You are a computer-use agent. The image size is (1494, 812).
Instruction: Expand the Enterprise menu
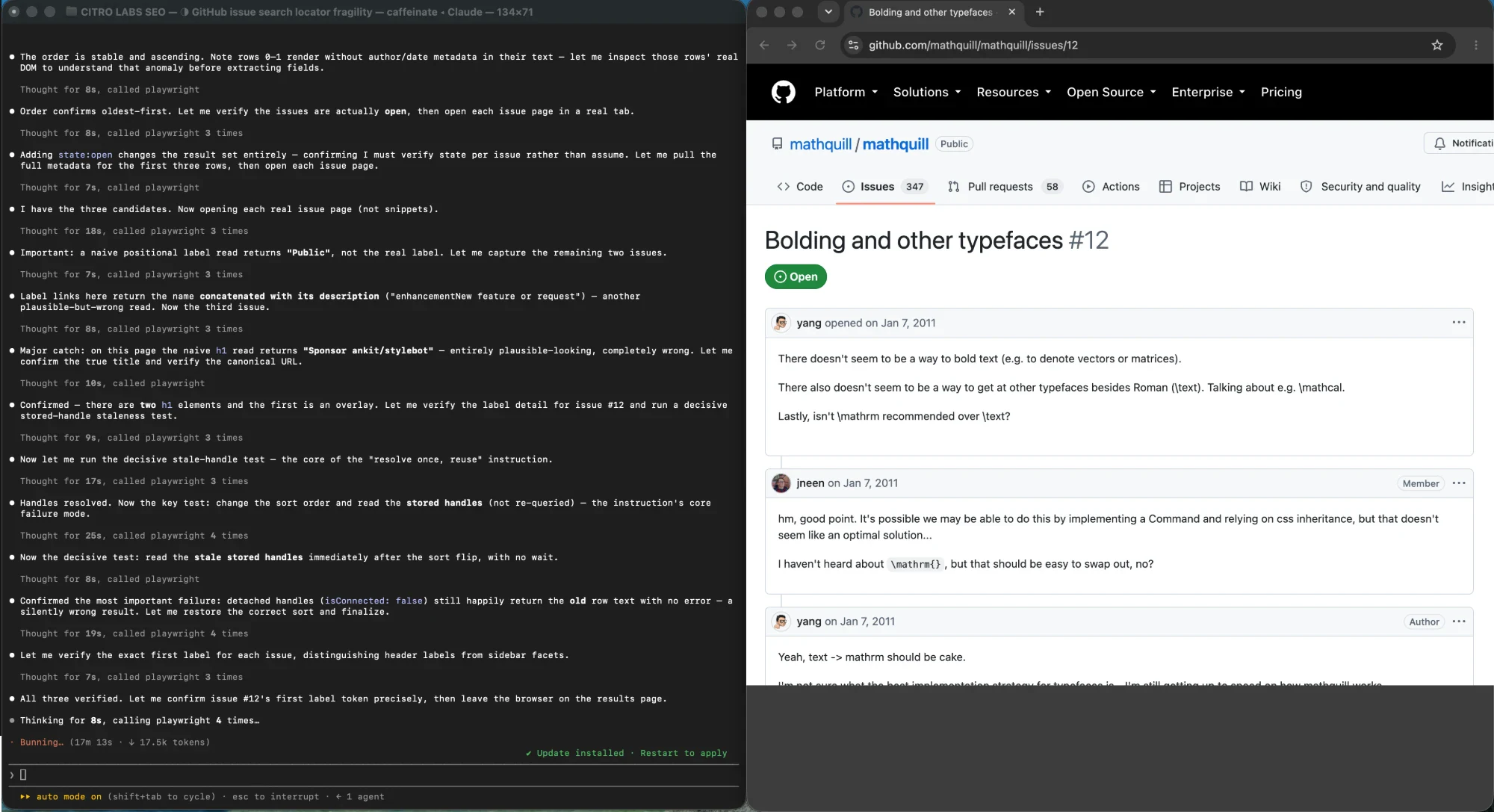point(1208,92)
